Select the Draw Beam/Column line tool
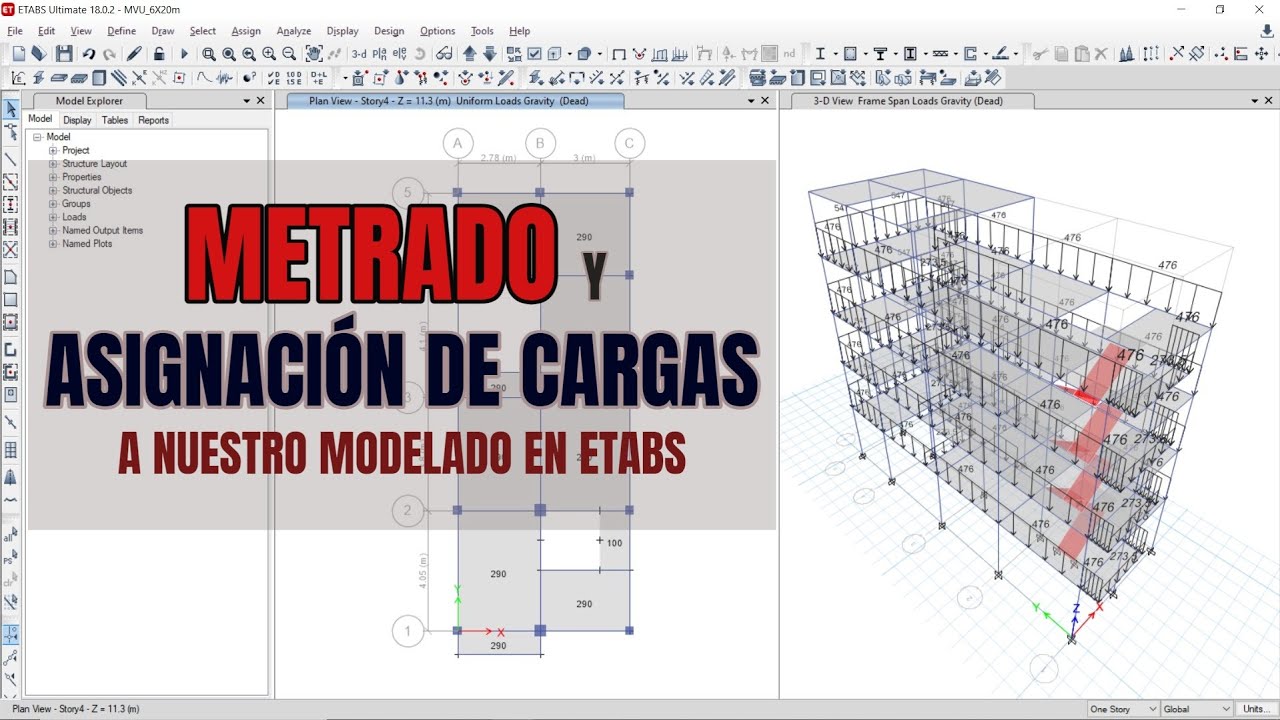Screen dimensions: 1280x720 pyautogui.click(x=11, y=159)
